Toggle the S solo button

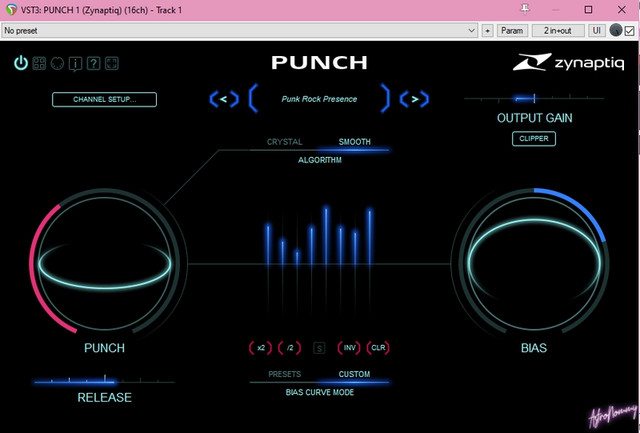pos(319,348)
